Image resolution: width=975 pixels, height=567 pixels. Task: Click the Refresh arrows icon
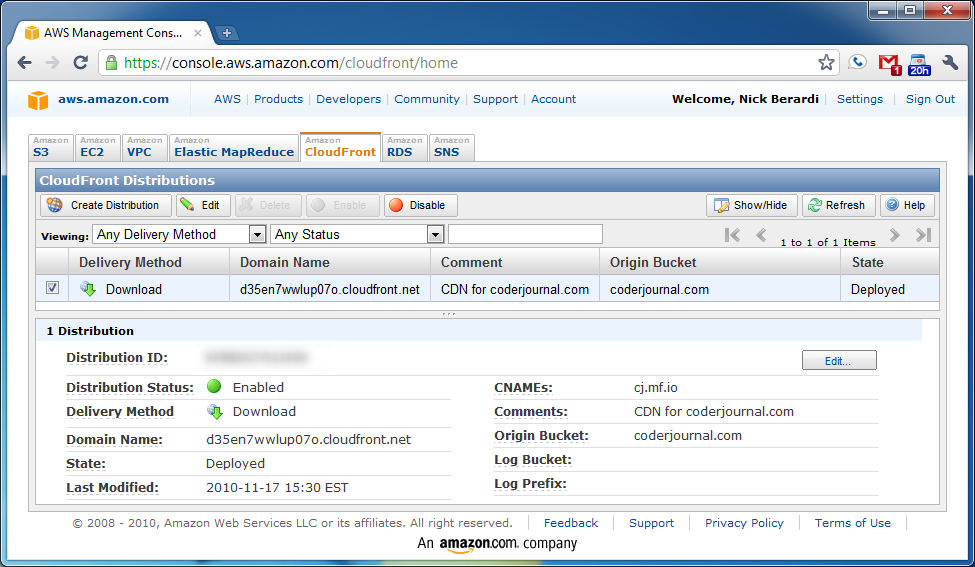814,205
